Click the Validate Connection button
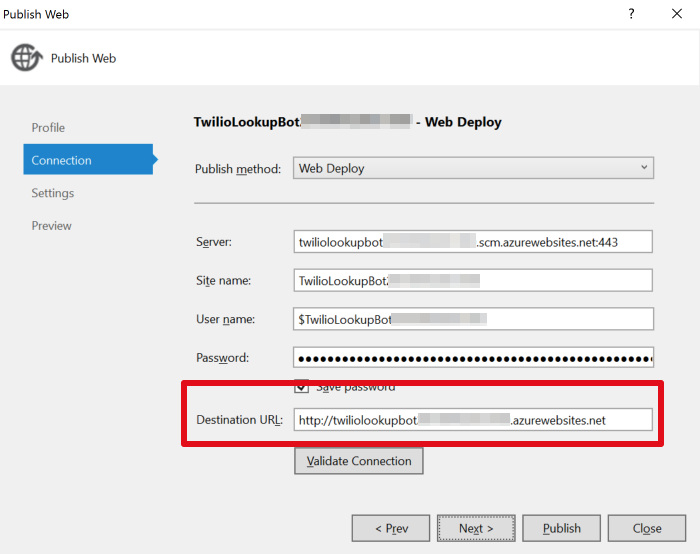 (359, 461)
